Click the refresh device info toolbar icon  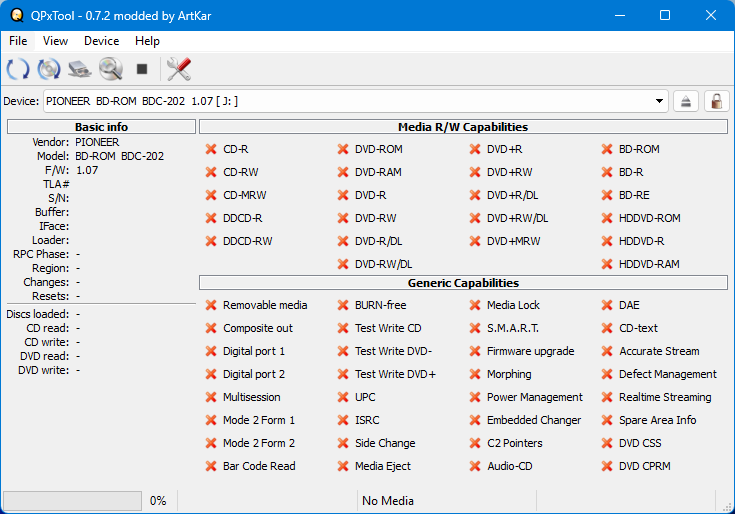[18, 69]
